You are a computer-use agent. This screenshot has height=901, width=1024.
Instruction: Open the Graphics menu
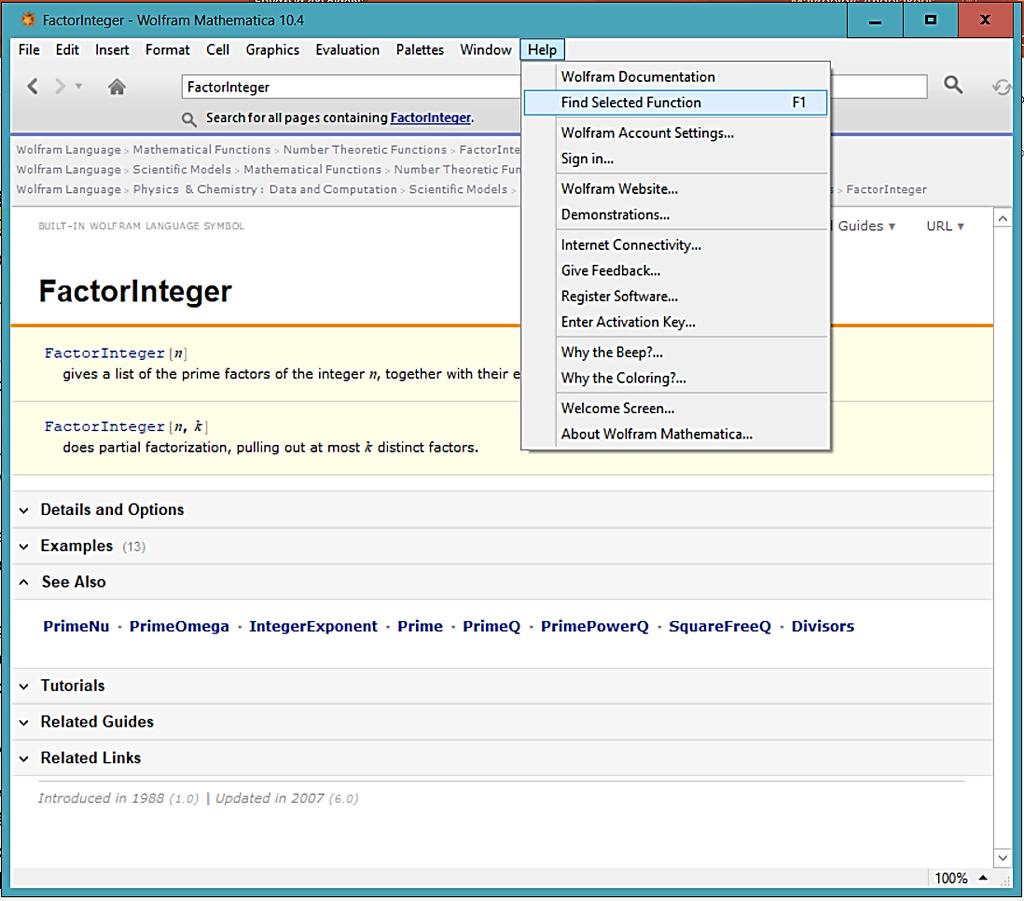[272, 50]
